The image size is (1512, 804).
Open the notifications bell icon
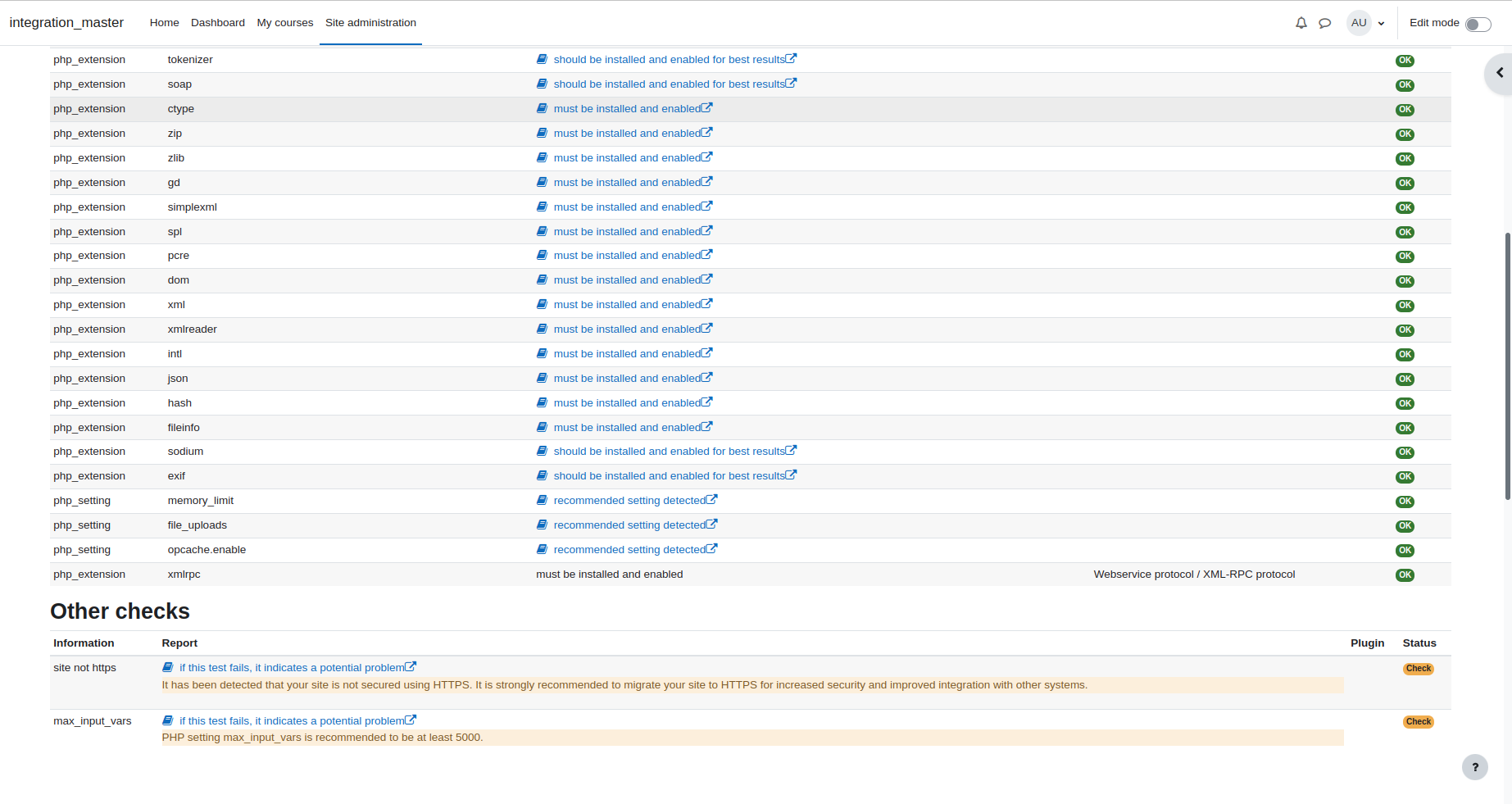[1301, 23]
